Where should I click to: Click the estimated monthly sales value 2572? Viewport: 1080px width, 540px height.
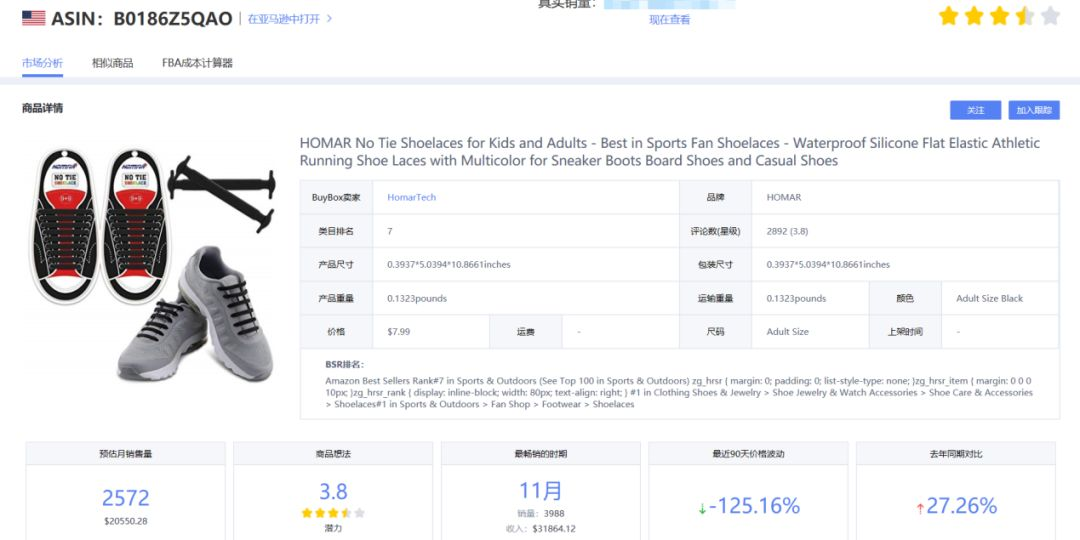(125, 497)
